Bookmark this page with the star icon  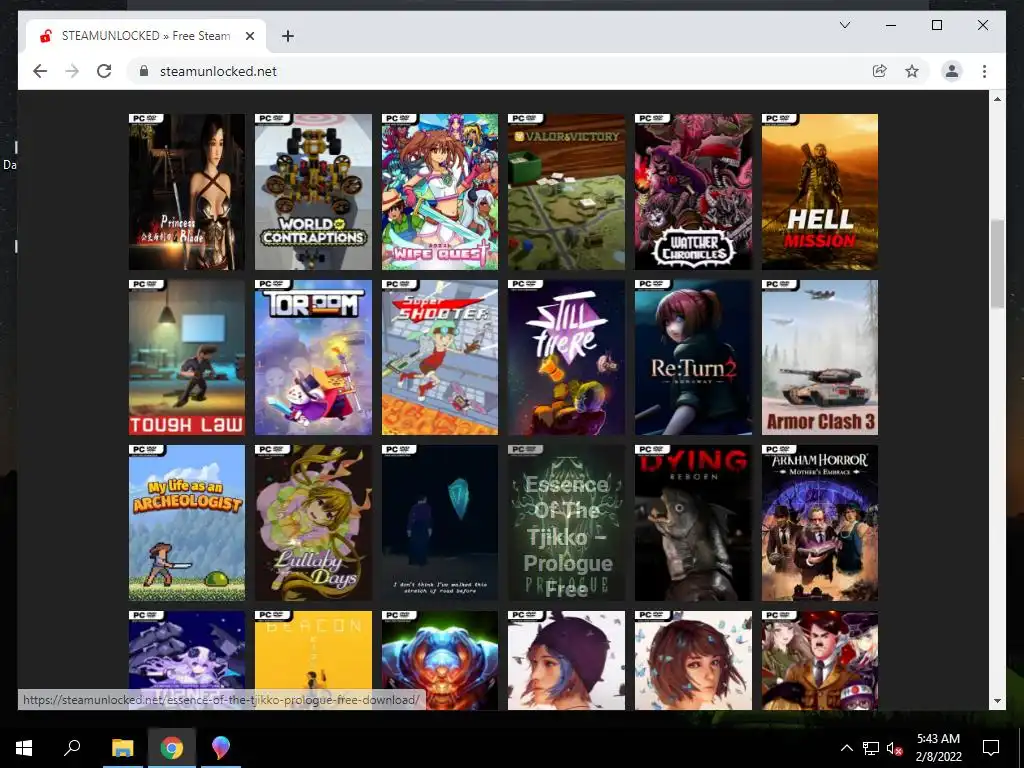(912, 71)
